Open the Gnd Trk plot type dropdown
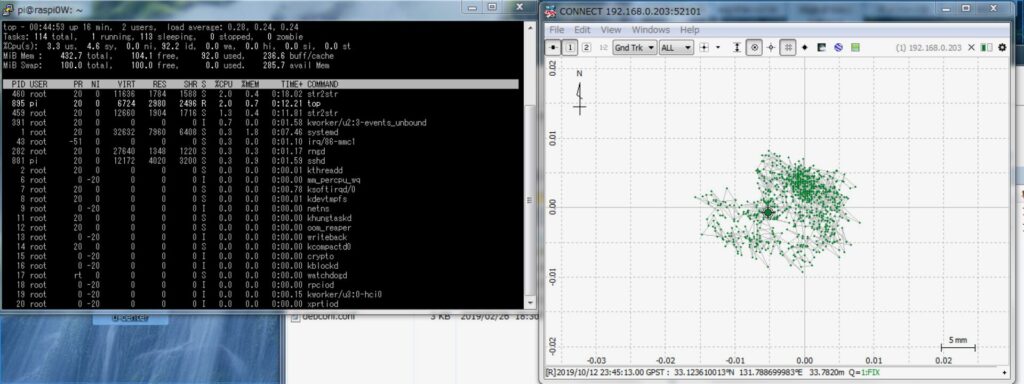The image size is (1024, 384). [x=635, y=48]
